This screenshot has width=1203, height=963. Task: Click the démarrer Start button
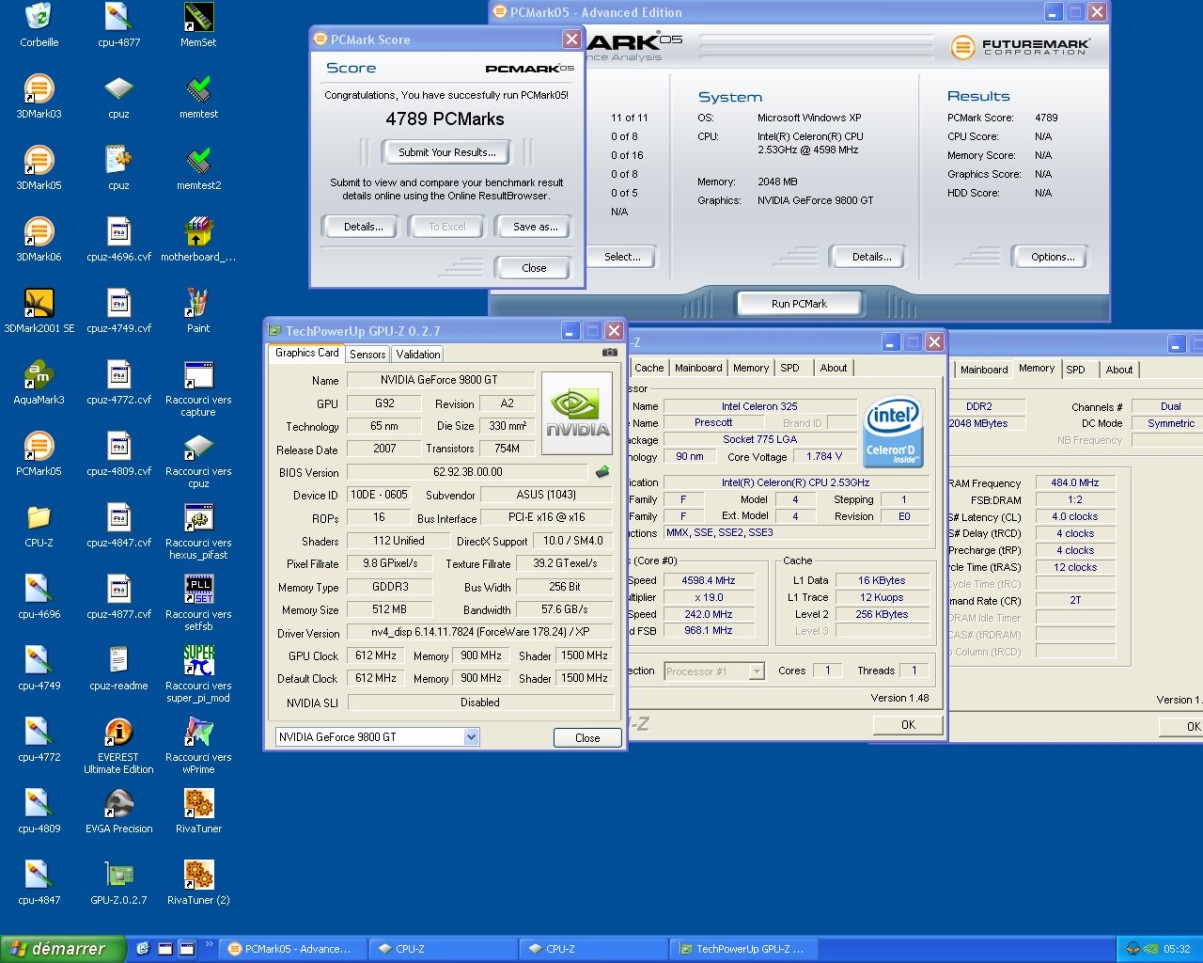pyautogui.click(x=63, y=949)
